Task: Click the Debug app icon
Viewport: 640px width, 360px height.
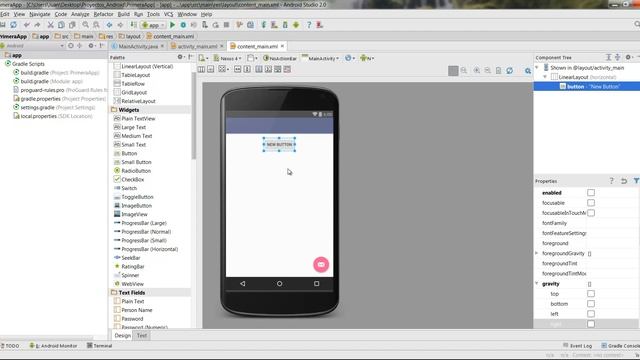Action: 183,25
